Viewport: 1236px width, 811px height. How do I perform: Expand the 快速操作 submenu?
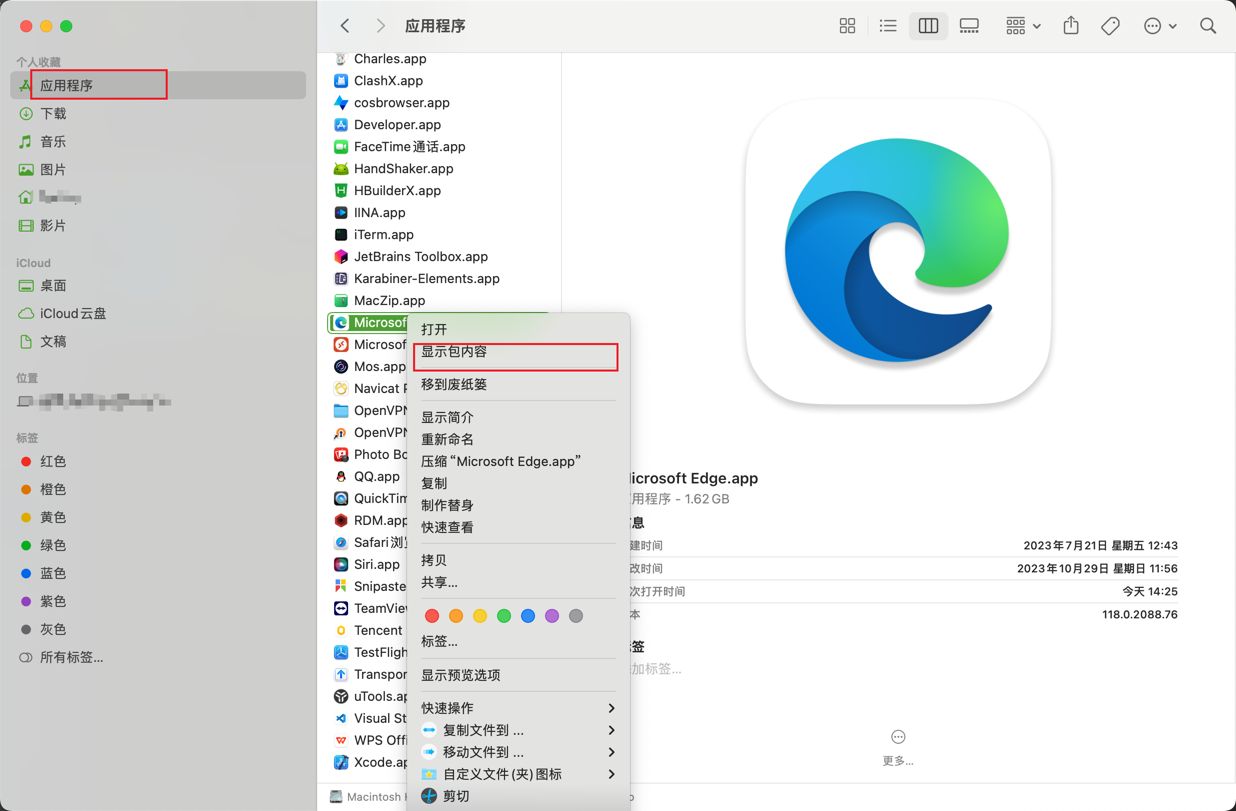click(x=517, y=708)
